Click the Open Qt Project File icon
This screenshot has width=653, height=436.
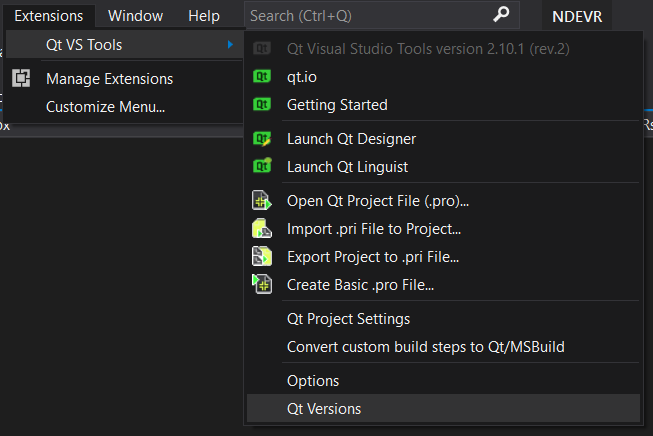[262, 200]
